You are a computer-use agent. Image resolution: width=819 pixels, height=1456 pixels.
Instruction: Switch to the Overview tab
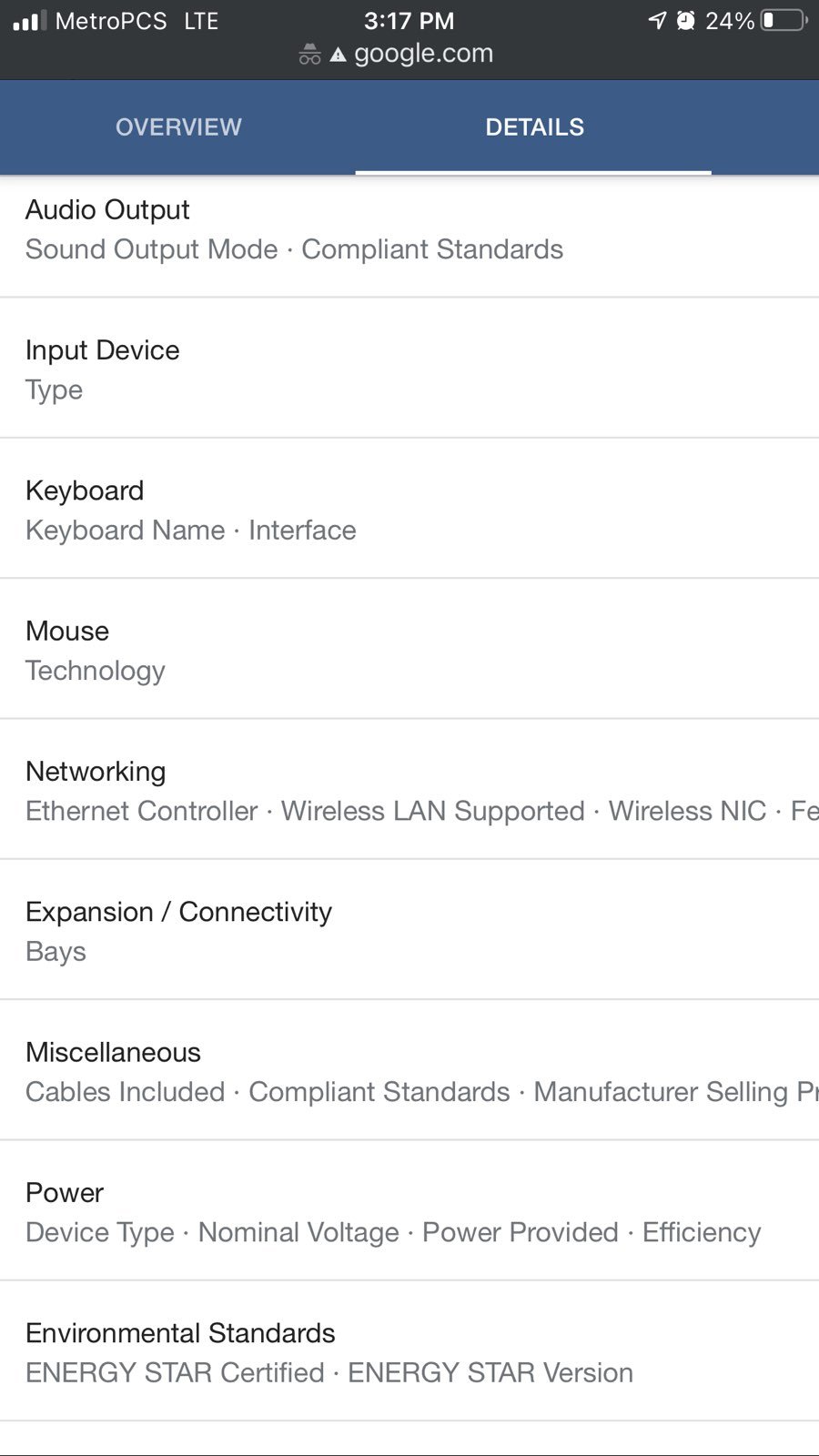click(x=178, y=127)
